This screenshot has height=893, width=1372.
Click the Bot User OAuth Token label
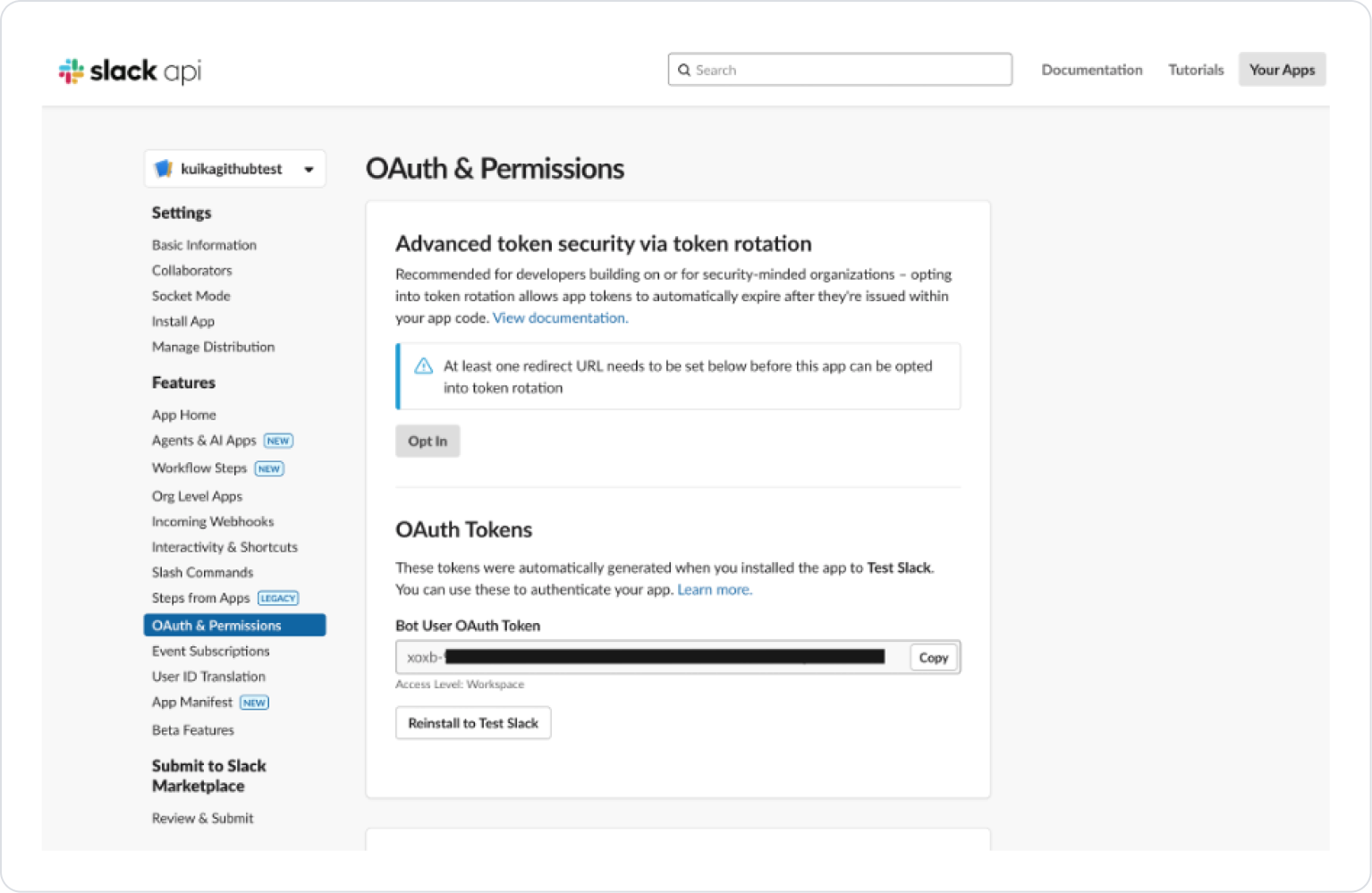click(x=468, y=626)
